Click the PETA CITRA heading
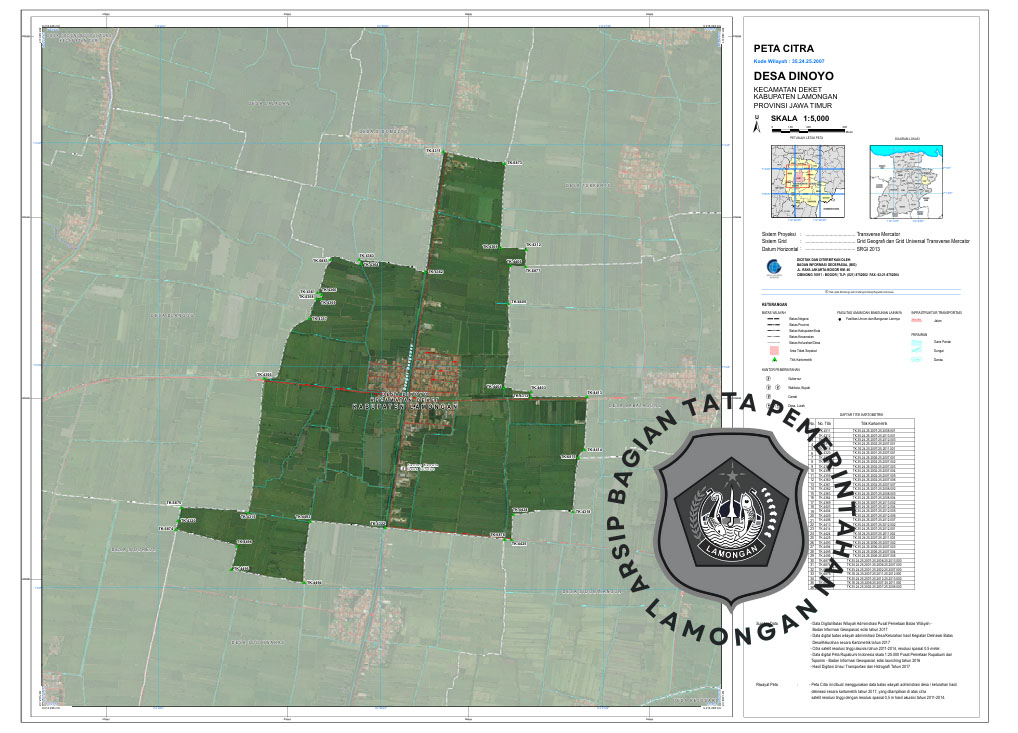 tap(783, 48)
